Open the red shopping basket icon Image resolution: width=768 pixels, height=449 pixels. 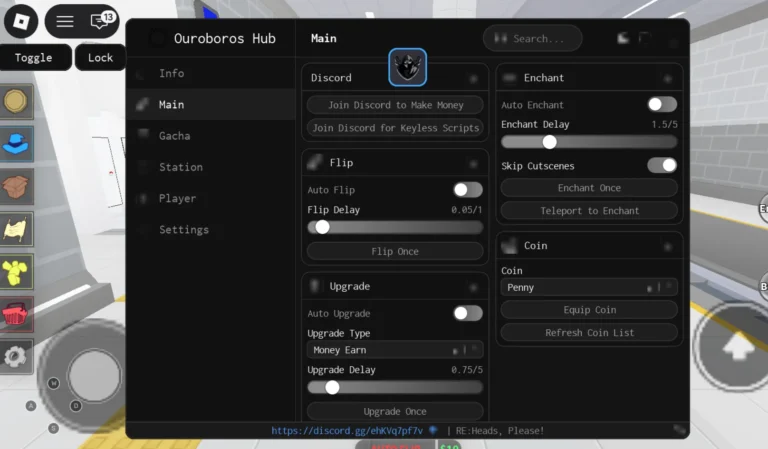(17, 314)
